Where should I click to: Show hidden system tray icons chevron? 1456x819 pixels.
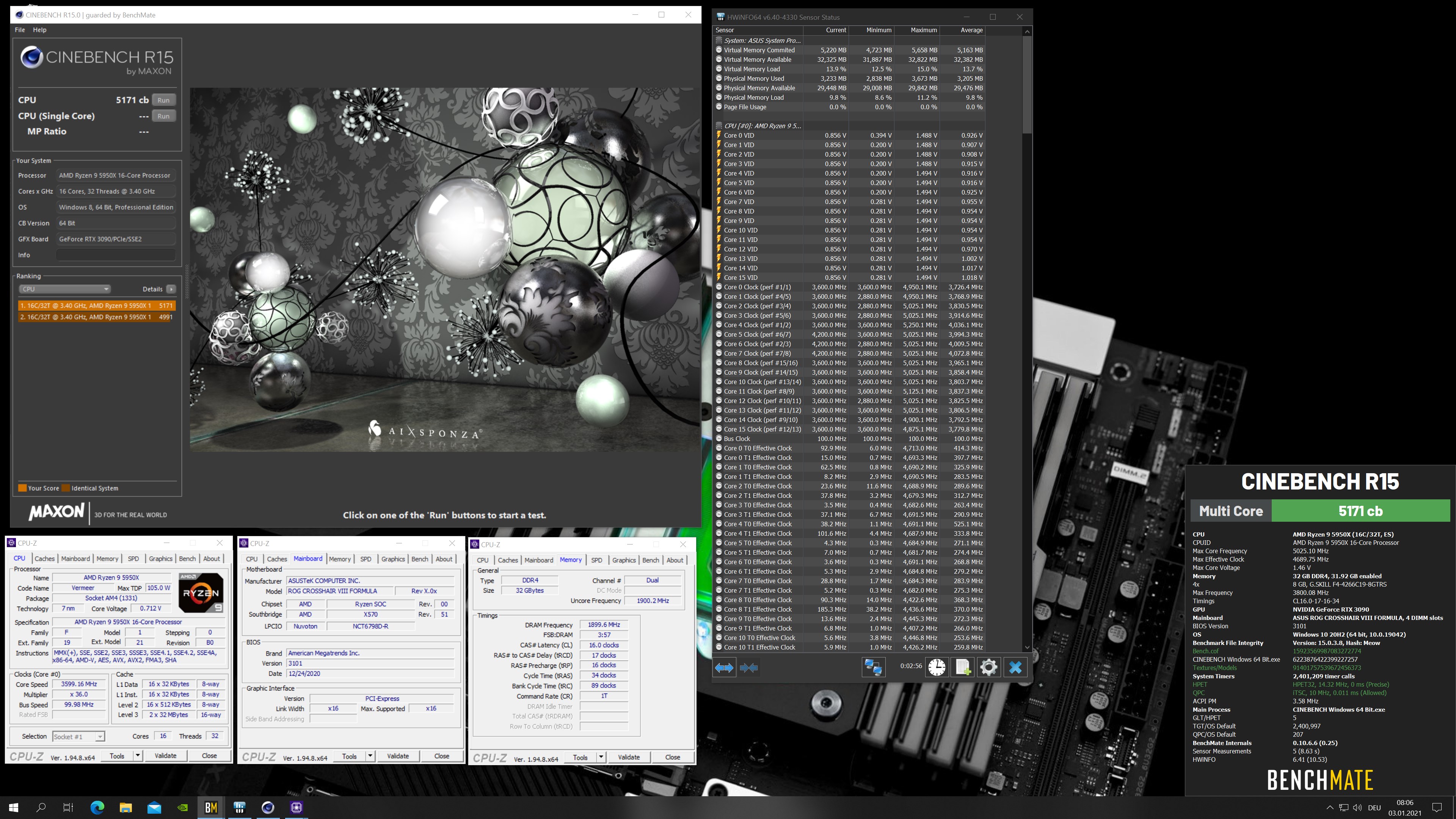pos(1329,808)
